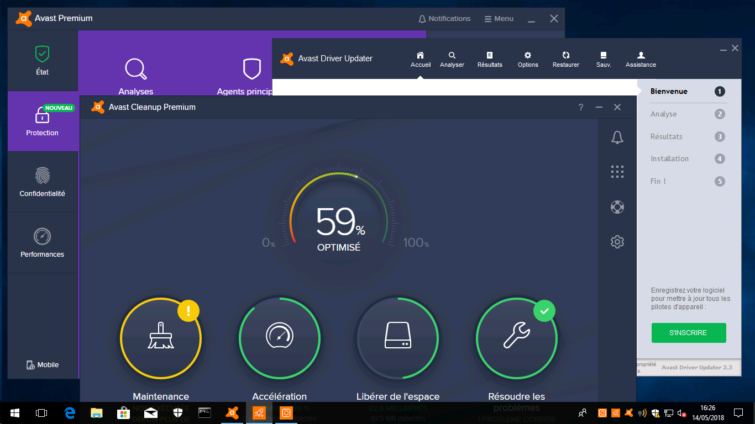
Task: Open the all functions grid icon in Cleanup Premium
Action: click(x=617, y=172)
